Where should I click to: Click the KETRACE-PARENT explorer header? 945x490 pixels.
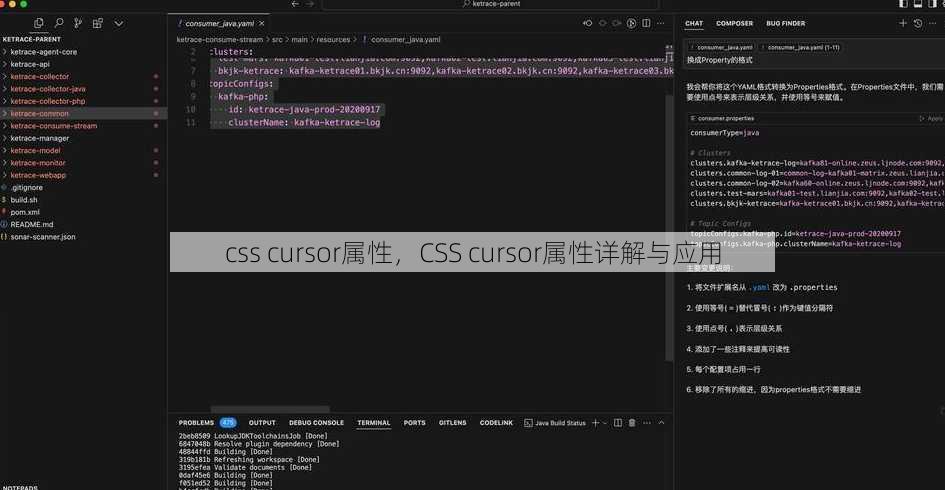click(x=31, y=39)
